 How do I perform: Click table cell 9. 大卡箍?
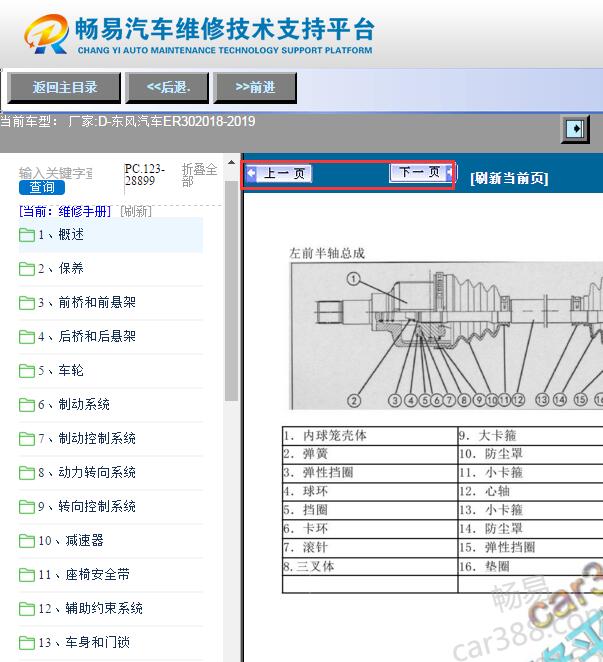531,436
